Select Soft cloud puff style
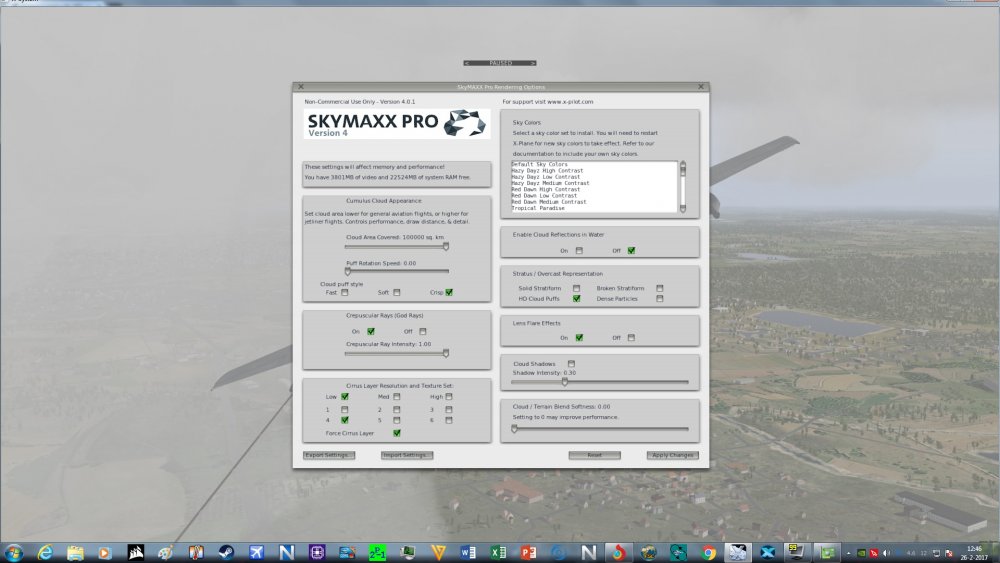 coord(397,293)
